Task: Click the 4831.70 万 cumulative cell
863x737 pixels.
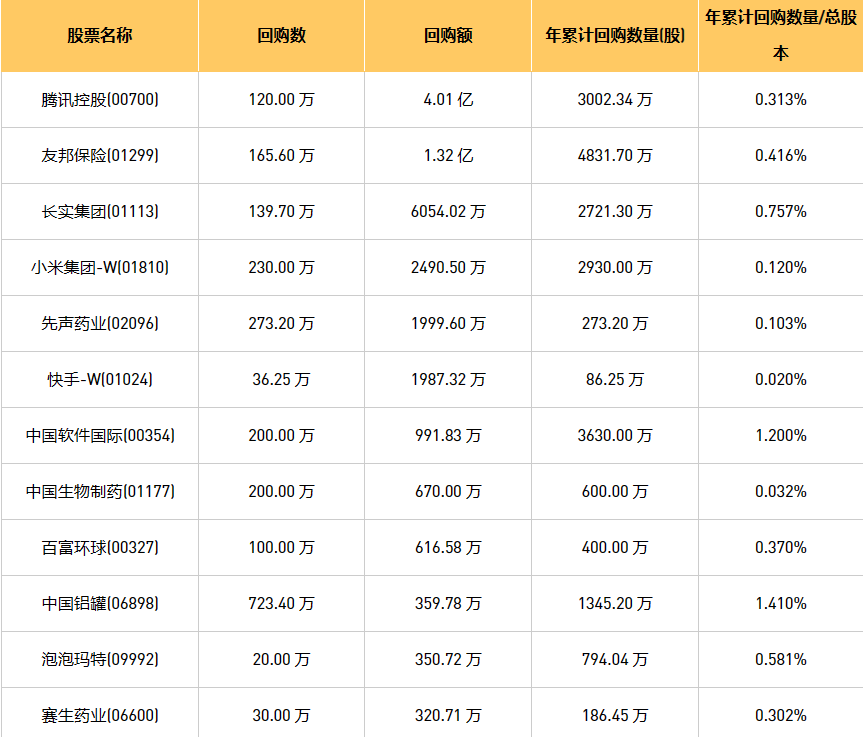Action: point(615,156)
